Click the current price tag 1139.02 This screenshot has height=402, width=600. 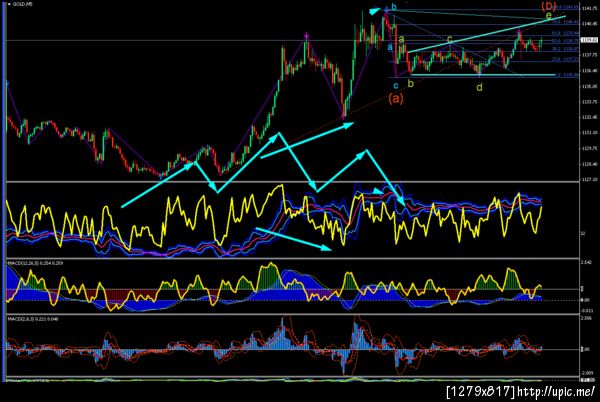tap(589, 40)
